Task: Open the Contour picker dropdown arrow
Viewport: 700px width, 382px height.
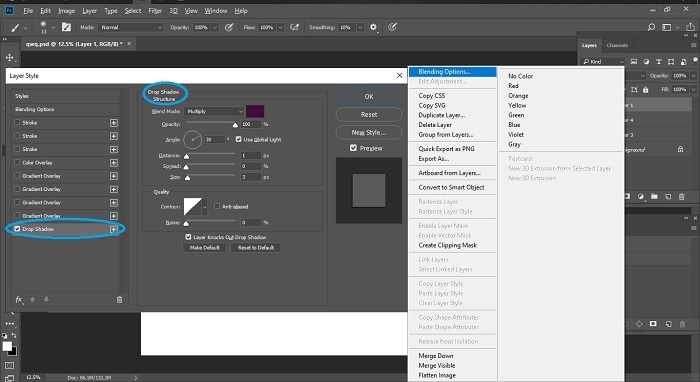Action: point(204,207)
